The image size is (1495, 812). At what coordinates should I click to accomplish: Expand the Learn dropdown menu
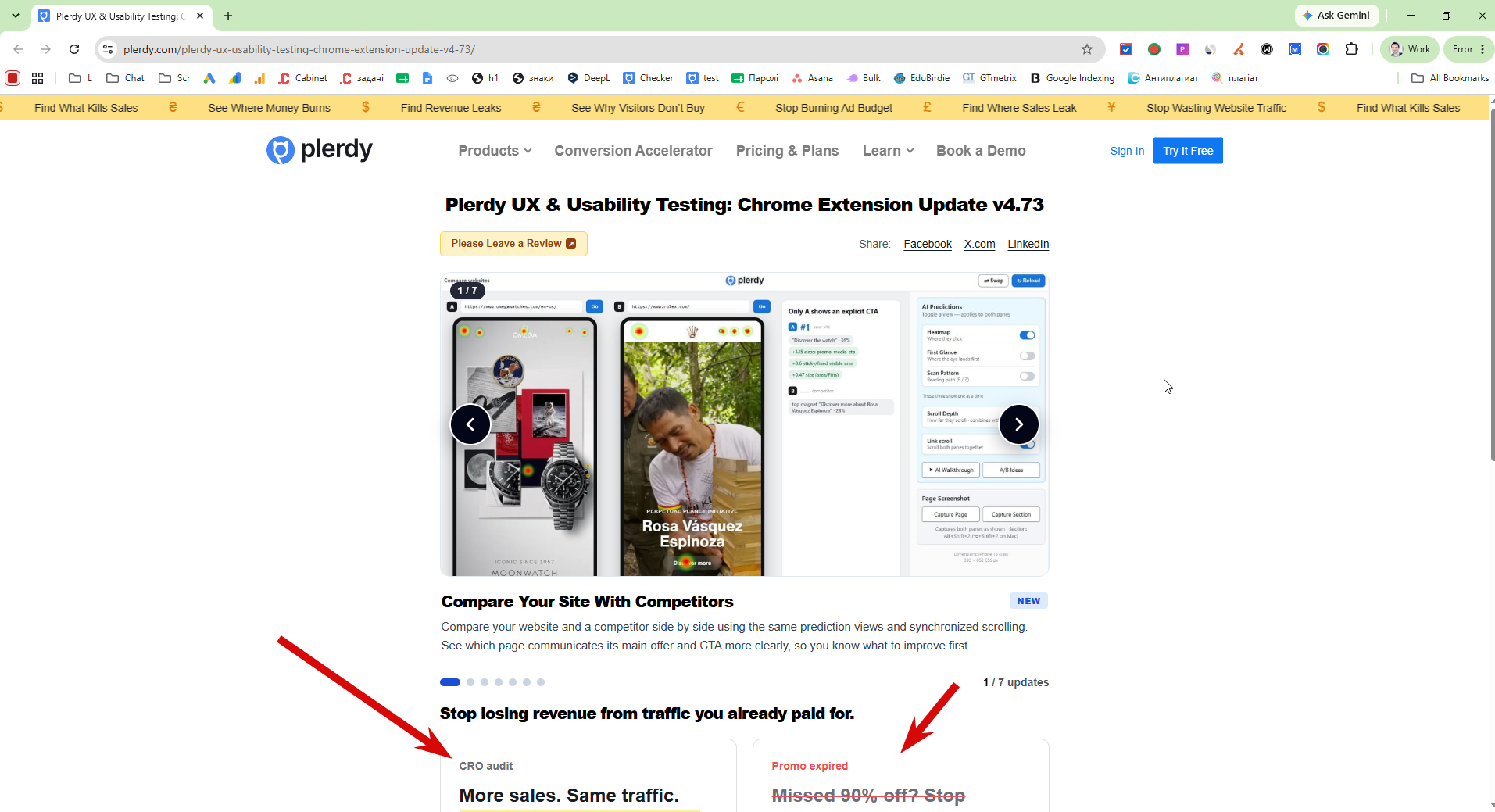click(888, 151)
